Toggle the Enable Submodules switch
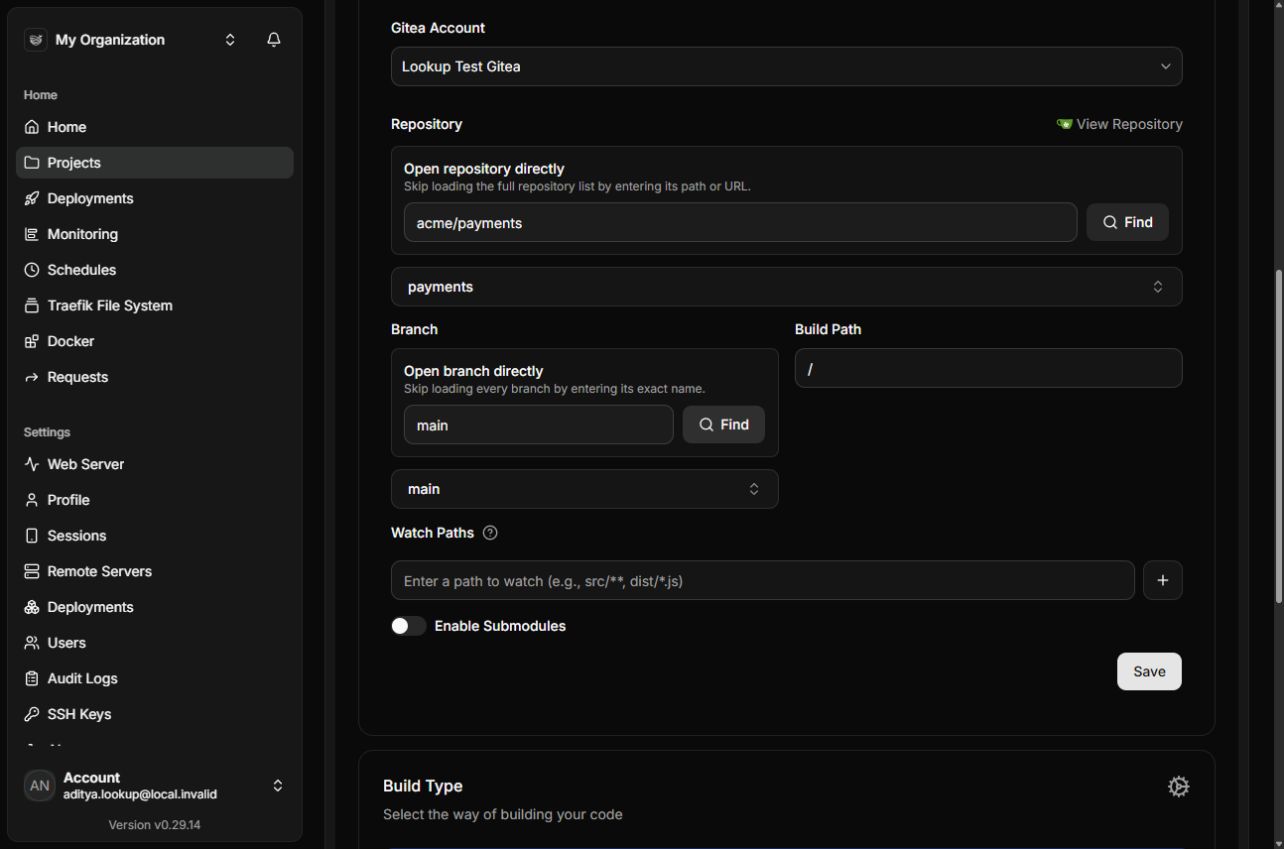This screenshot has height=849, width=1284. [x=409, y=626]
